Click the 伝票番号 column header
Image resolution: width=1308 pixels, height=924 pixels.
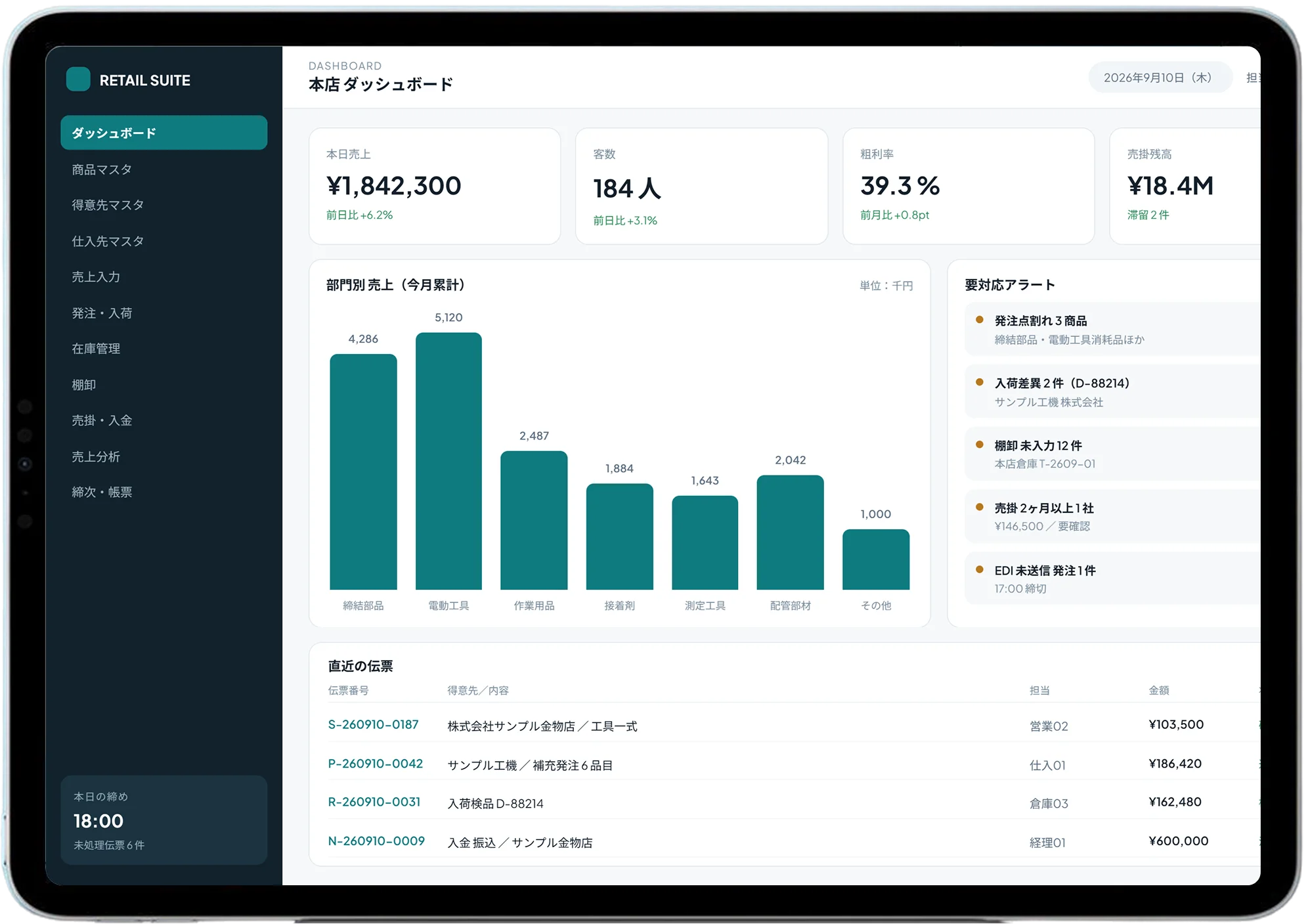click(349, 690)
